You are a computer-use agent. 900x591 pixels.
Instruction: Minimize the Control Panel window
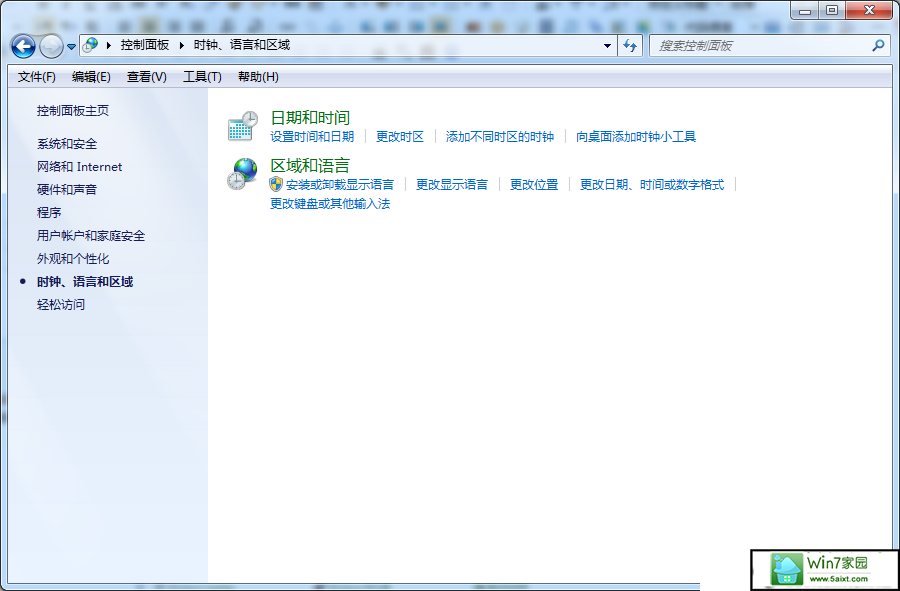coord(805,10)
